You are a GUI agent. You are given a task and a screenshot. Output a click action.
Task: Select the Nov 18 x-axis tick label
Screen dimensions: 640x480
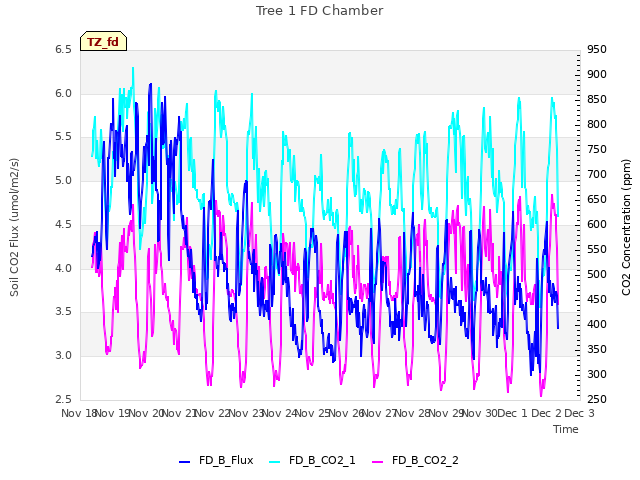[x=79, y=413]
